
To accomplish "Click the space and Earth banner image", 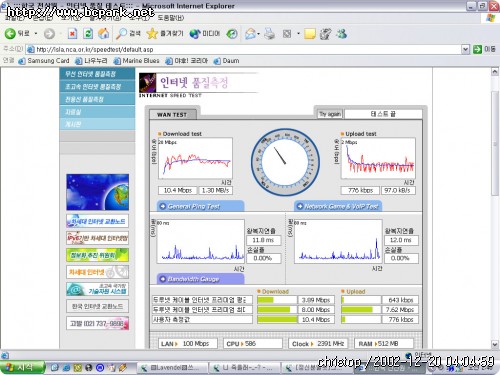I will [x=97, y=192].
